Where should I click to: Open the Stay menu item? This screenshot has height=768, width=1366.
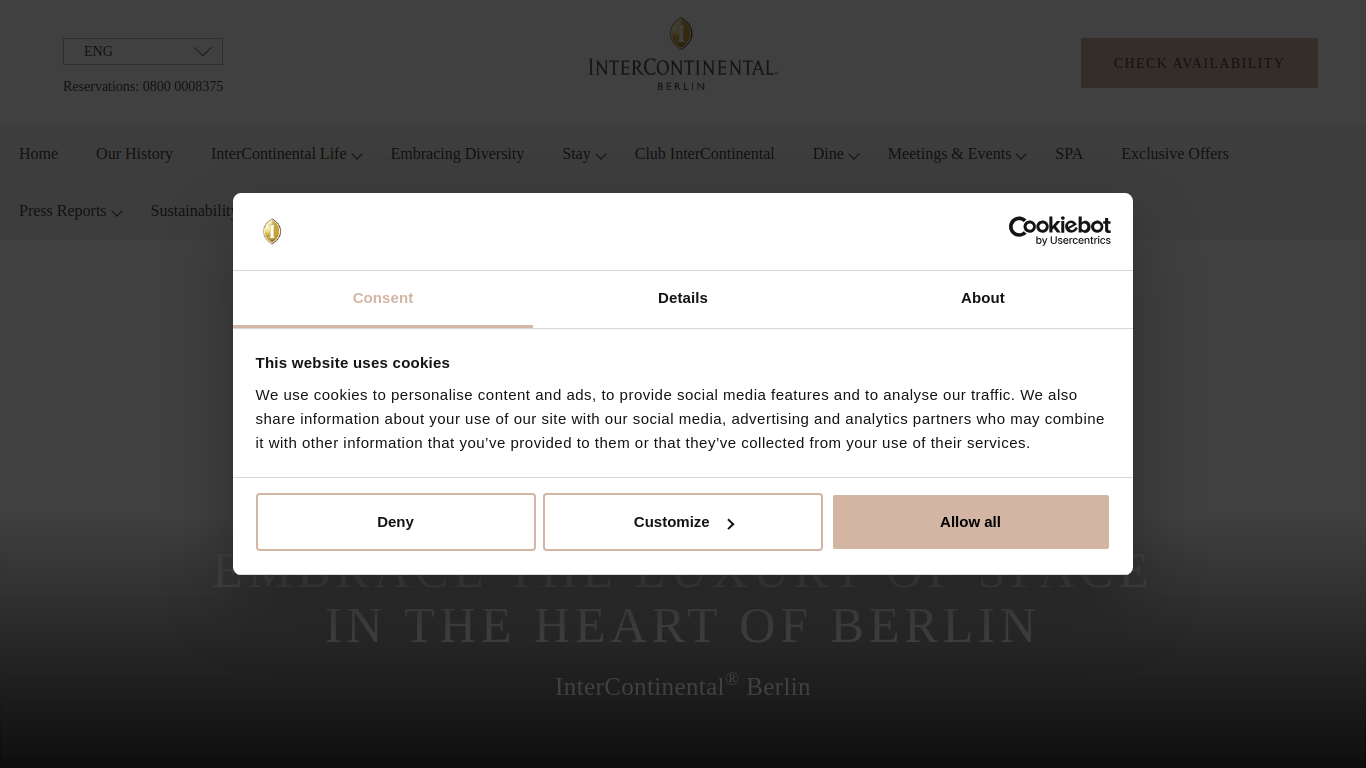576,154
